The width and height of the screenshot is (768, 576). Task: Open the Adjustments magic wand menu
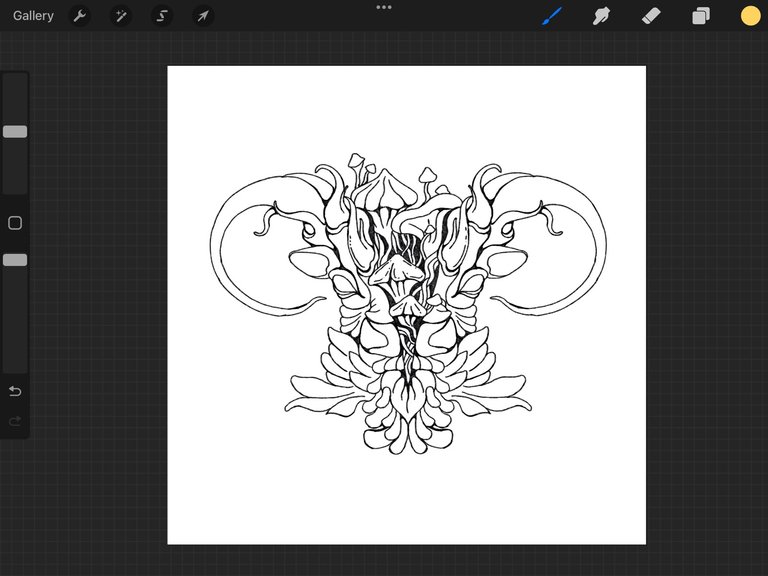120,16
